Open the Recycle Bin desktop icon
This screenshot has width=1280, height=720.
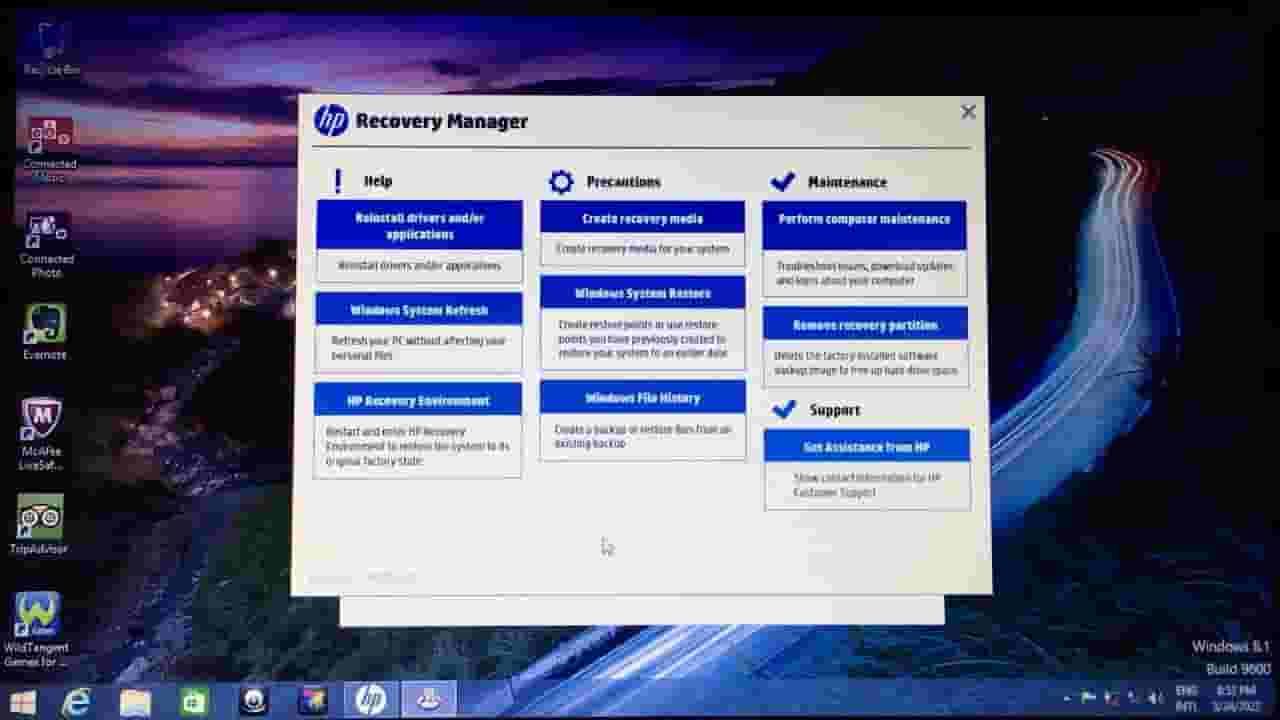click(x=51, y=50)
